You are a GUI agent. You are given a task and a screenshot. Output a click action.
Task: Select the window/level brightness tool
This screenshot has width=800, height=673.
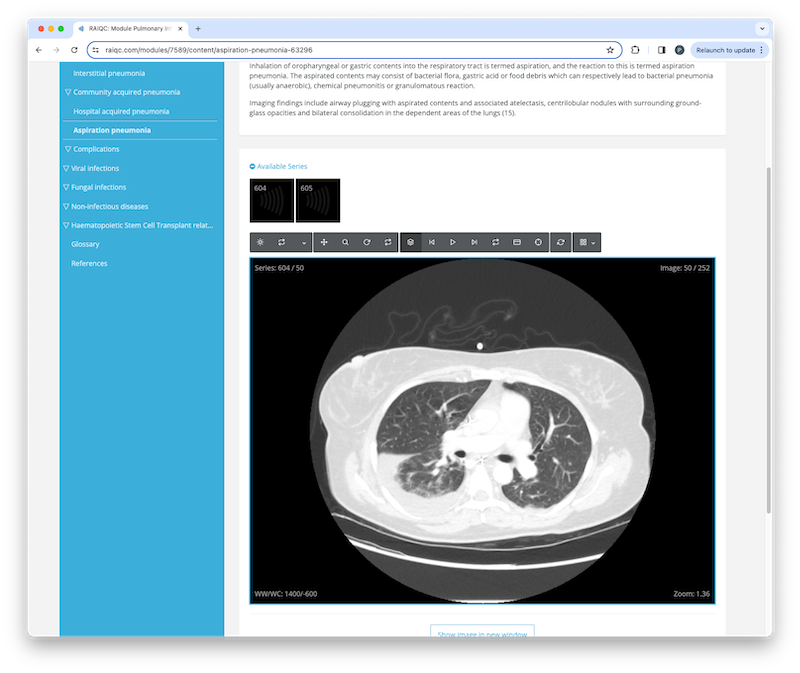pos(260,242)
